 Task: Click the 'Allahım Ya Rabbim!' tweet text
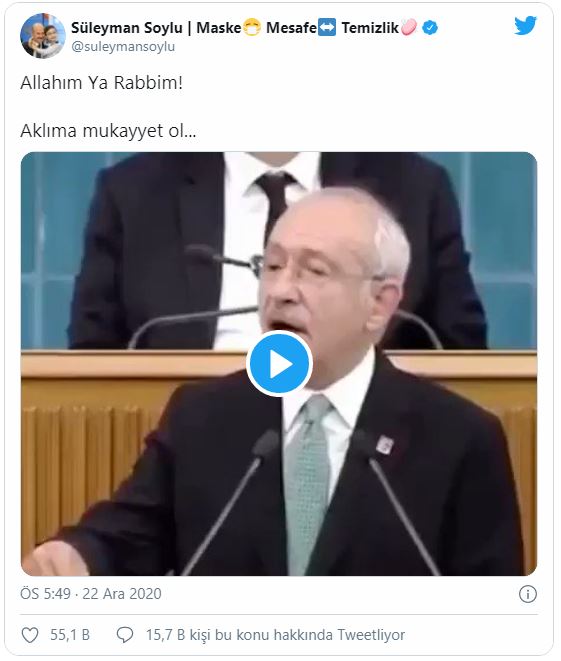[102, 83]
